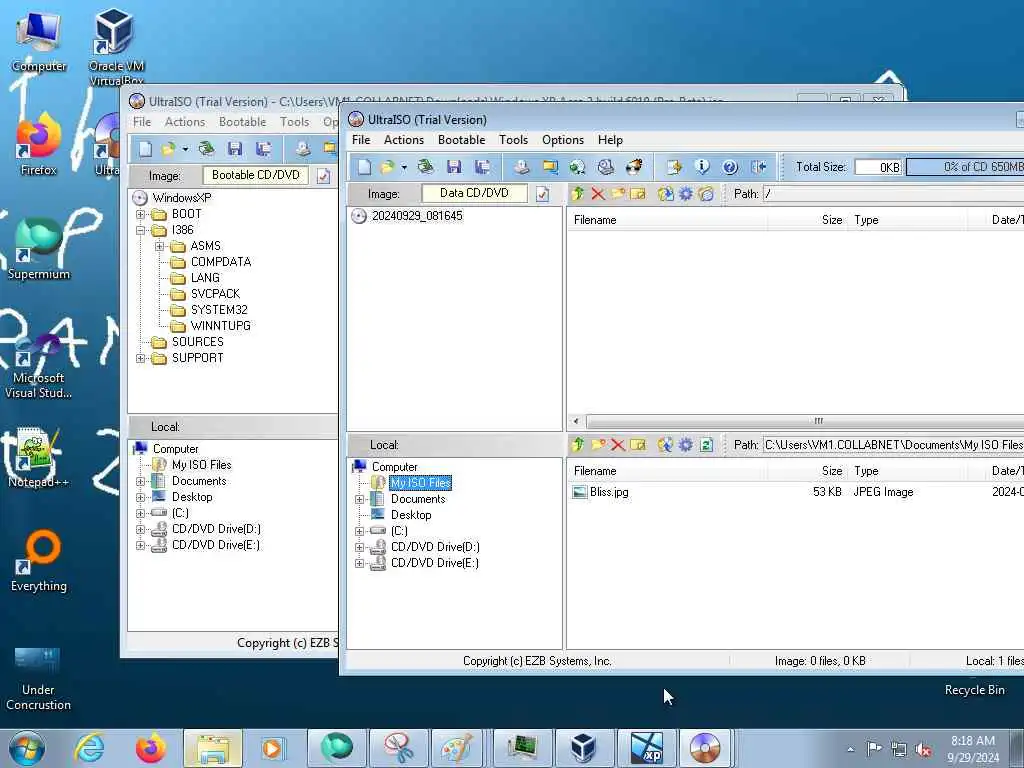
Task: Toggle boot info checkmark beside Data CD/DVD
Action: pyautogui.click(x=542, y=194)
